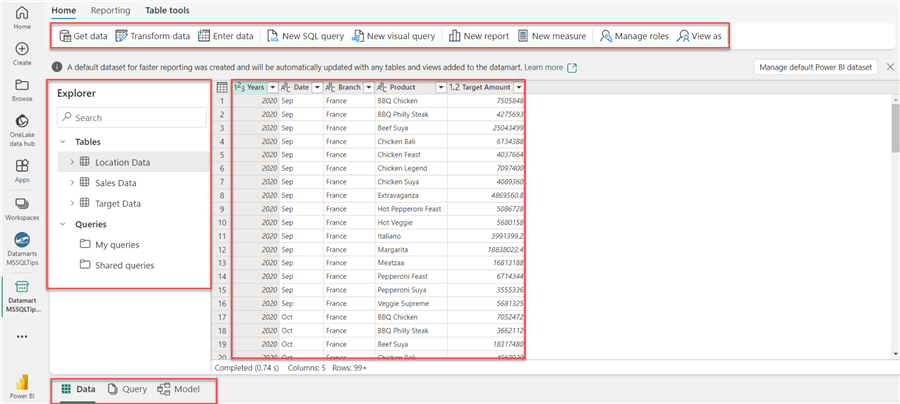Screen dimensions: 900x404
Task: Switch to the Reporting tab
Action: point(110,10)
